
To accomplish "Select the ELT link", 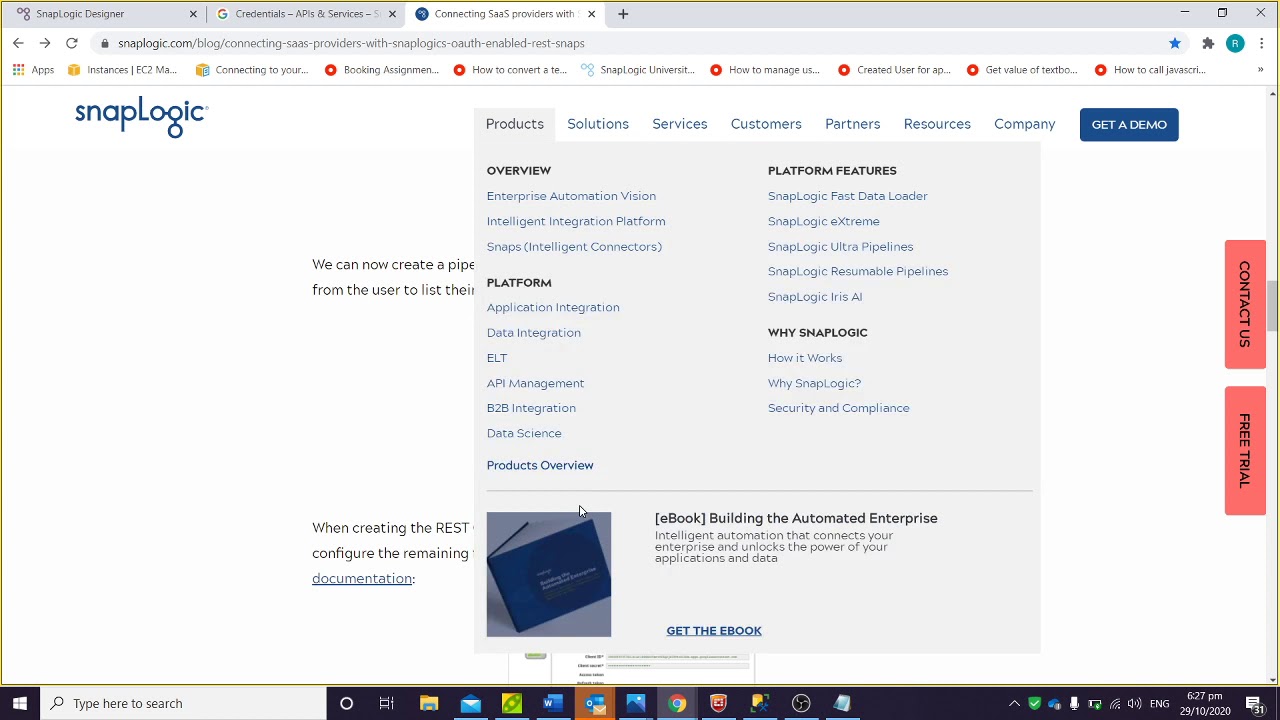I will 497,358.
